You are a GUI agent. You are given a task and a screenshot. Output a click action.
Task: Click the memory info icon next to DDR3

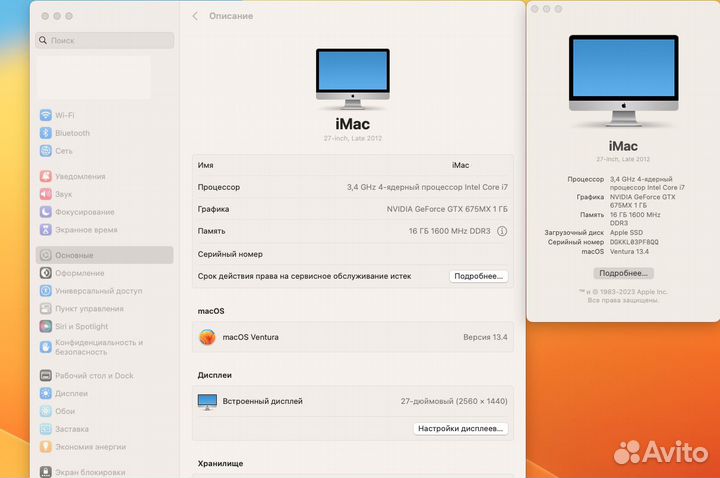tap(502, 231)
